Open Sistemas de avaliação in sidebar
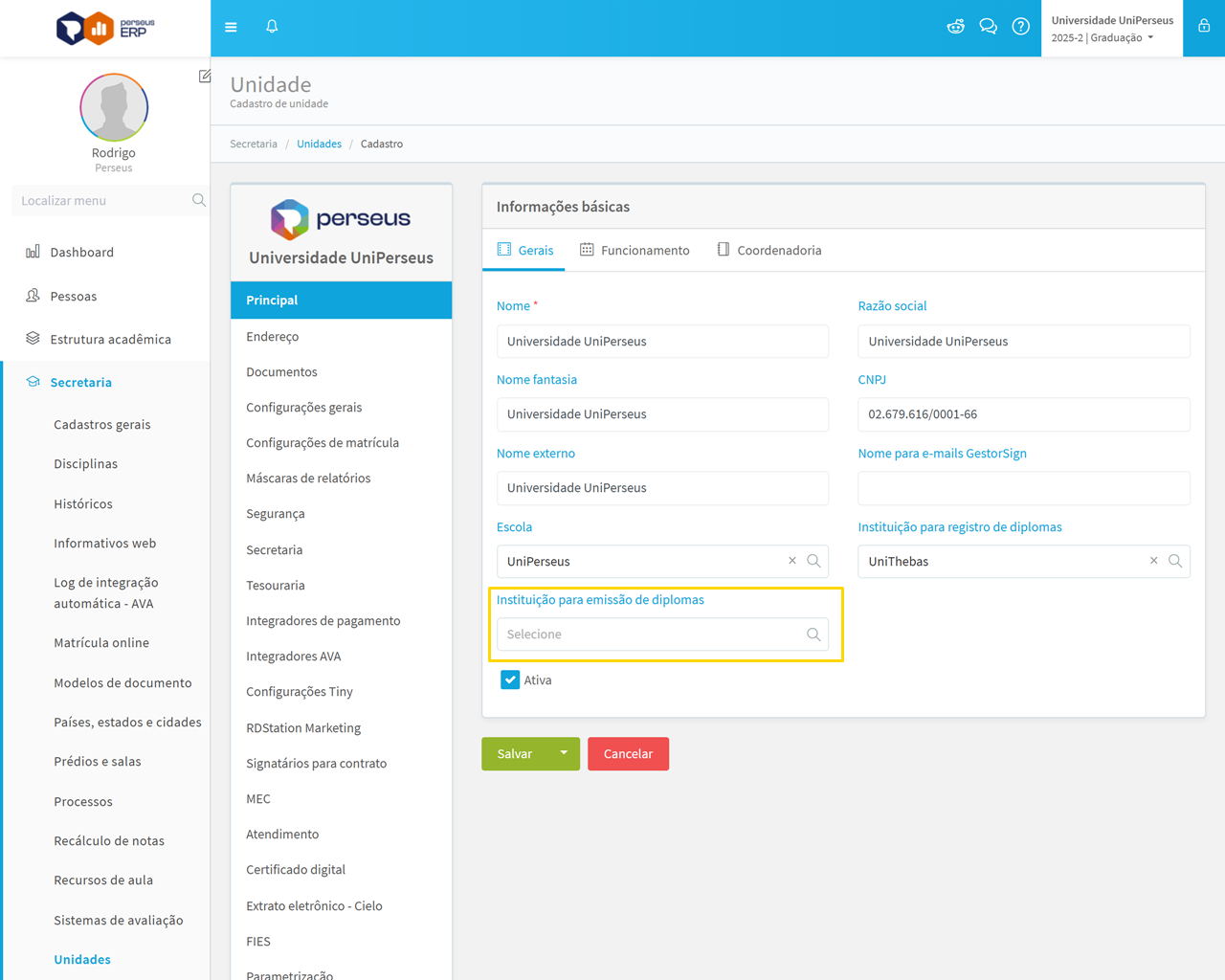This screenshot has height=980, width=1225. click(x=119, y=920)
